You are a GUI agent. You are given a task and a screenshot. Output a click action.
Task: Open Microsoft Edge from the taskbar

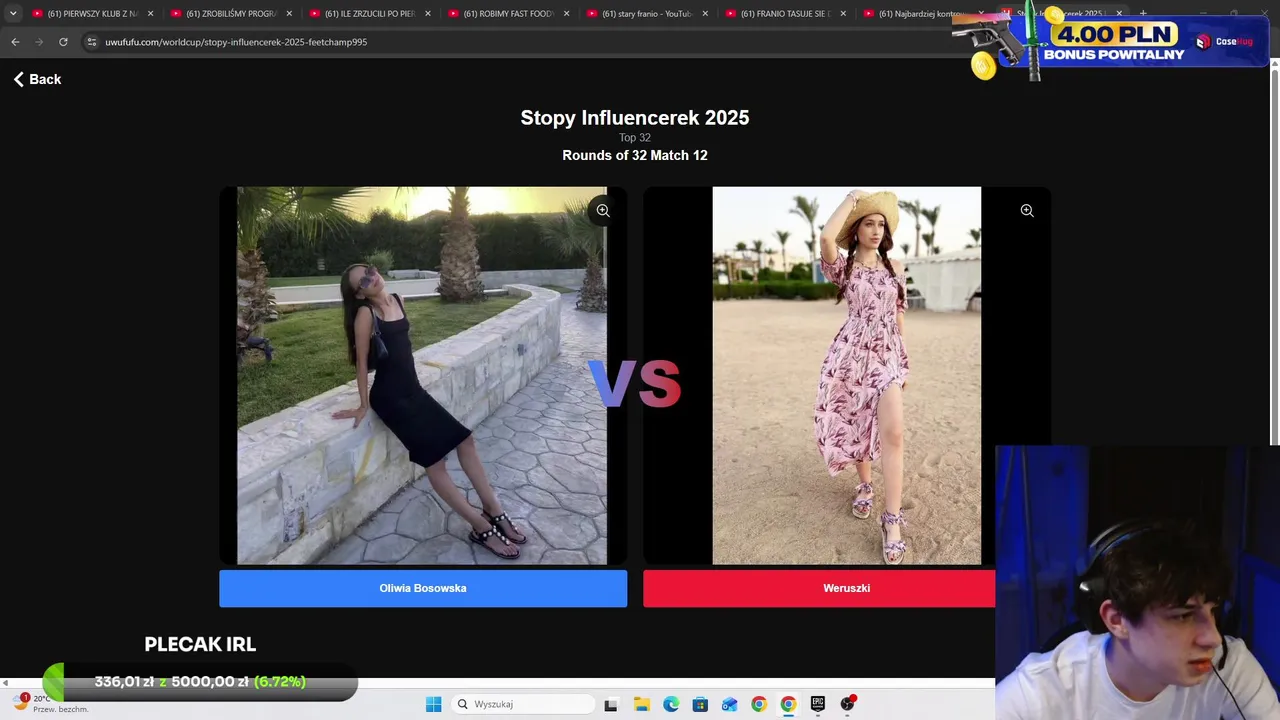coord(671,704)
